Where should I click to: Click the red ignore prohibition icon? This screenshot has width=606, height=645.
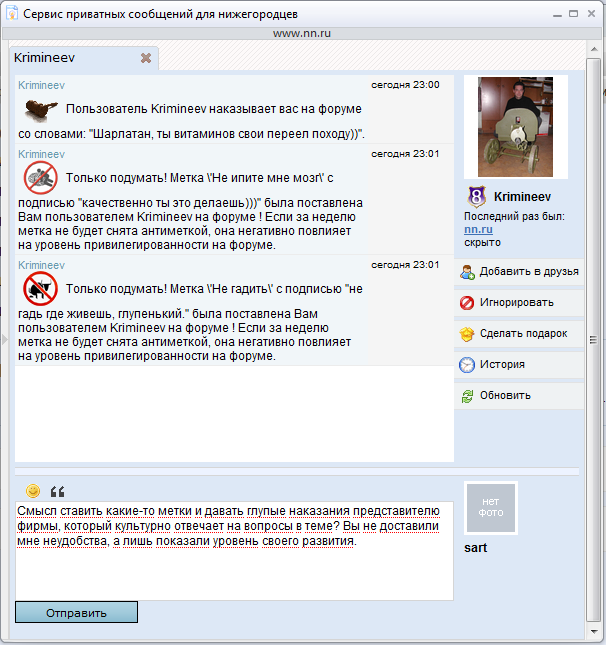pos(467,302)
